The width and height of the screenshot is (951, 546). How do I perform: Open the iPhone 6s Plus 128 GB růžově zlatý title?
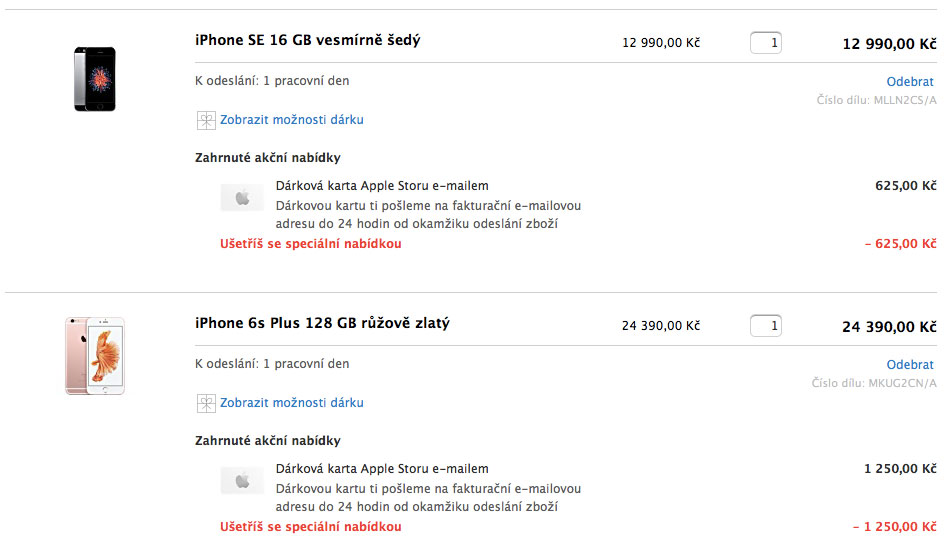pos(323,324)
